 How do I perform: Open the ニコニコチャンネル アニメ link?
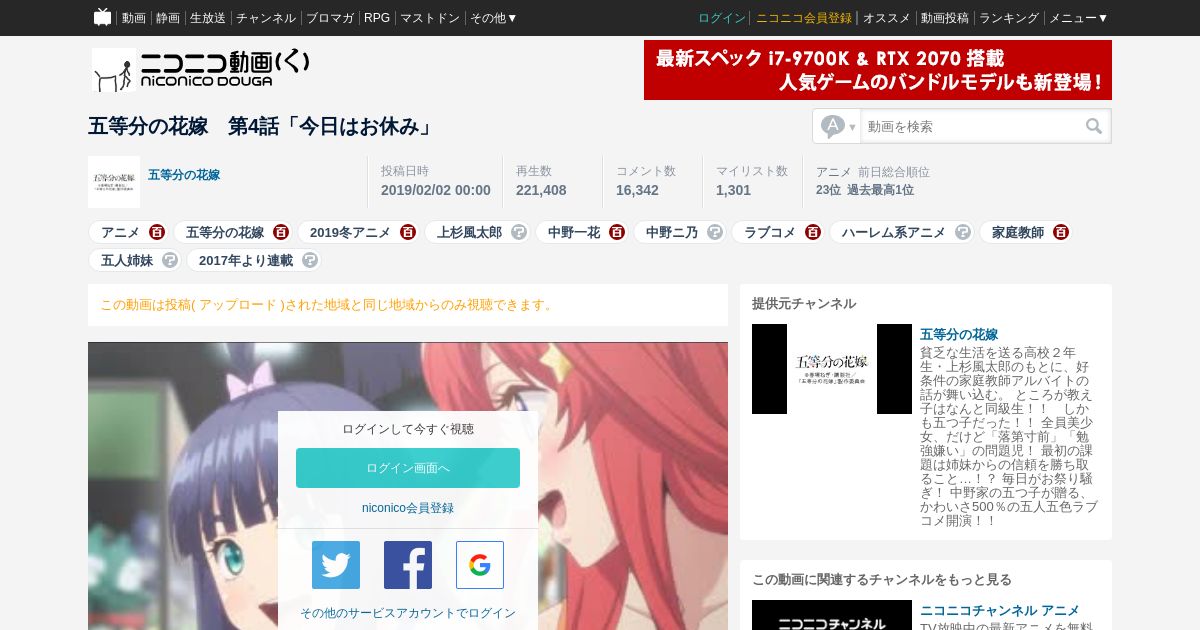coord(1000,610)
